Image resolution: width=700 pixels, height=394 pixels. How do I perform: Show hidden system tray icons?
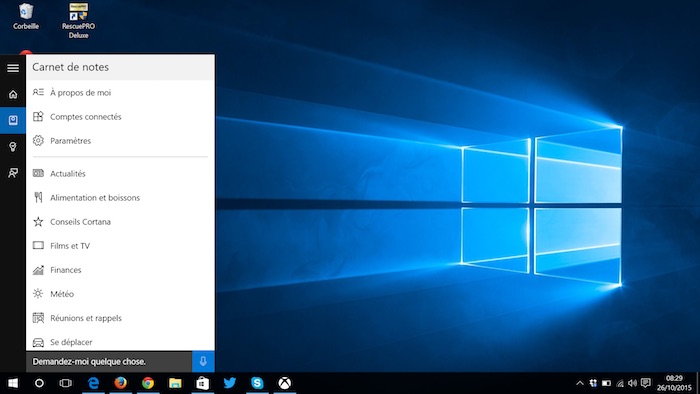click(580, 383)
